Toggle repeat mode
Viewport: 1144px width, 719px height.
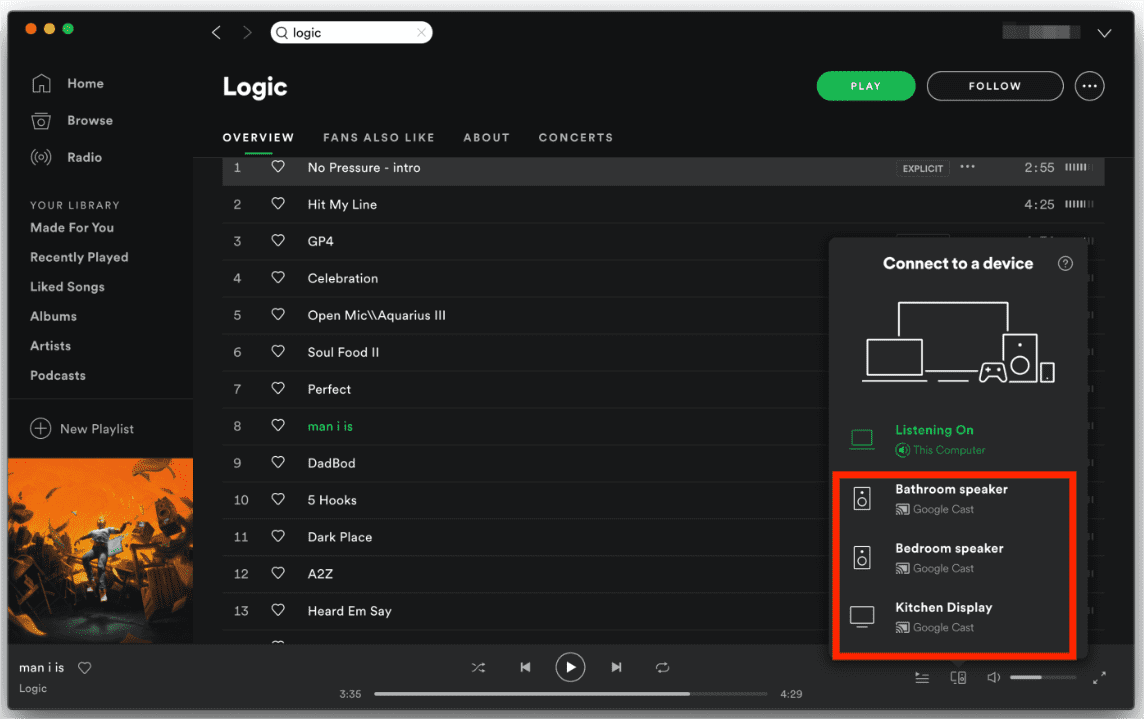click(x=662, y=667)
